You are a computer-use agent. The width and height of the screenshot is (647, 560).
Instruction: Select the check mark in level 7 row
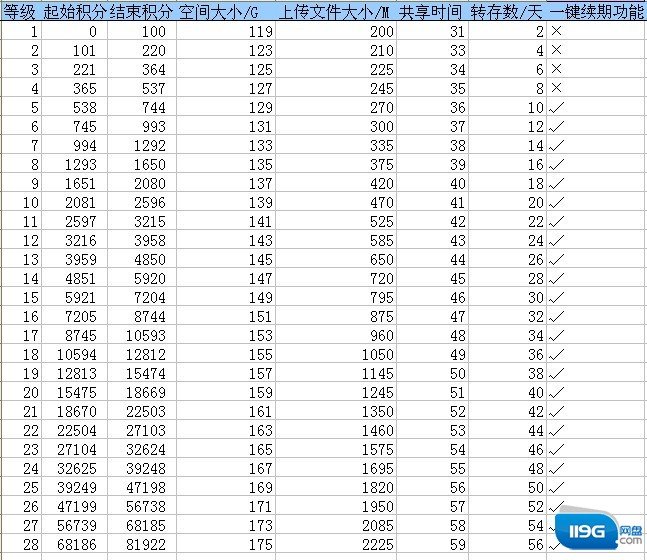(557, 146)
